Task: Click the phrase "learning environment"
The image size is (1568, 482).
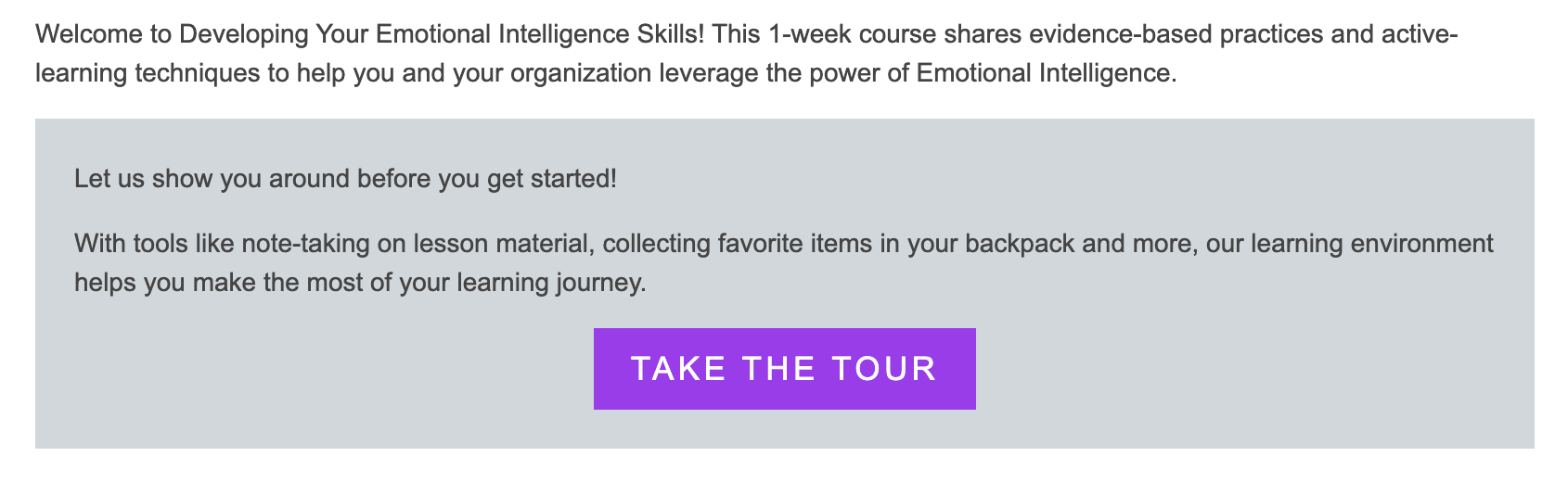Action: point(1372,244)
